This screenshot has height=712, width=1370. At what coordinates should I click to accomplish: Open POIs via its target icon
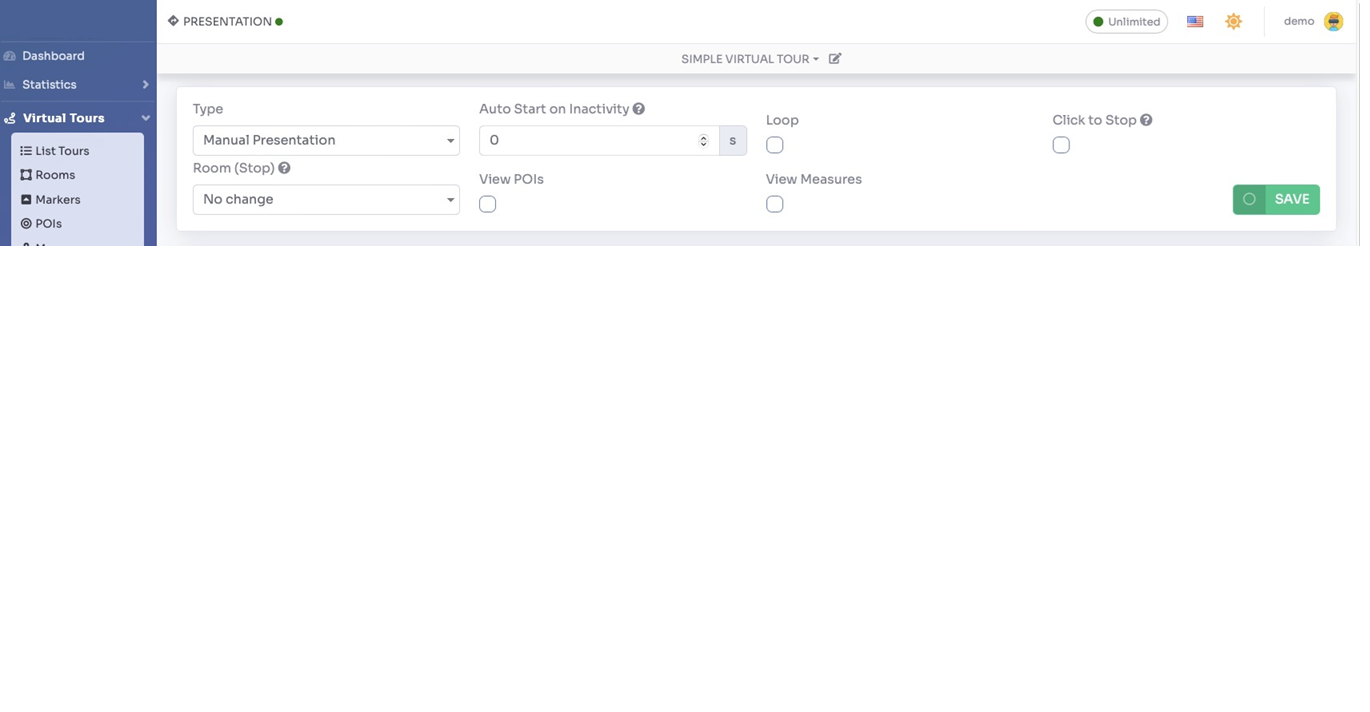[25, 223]
